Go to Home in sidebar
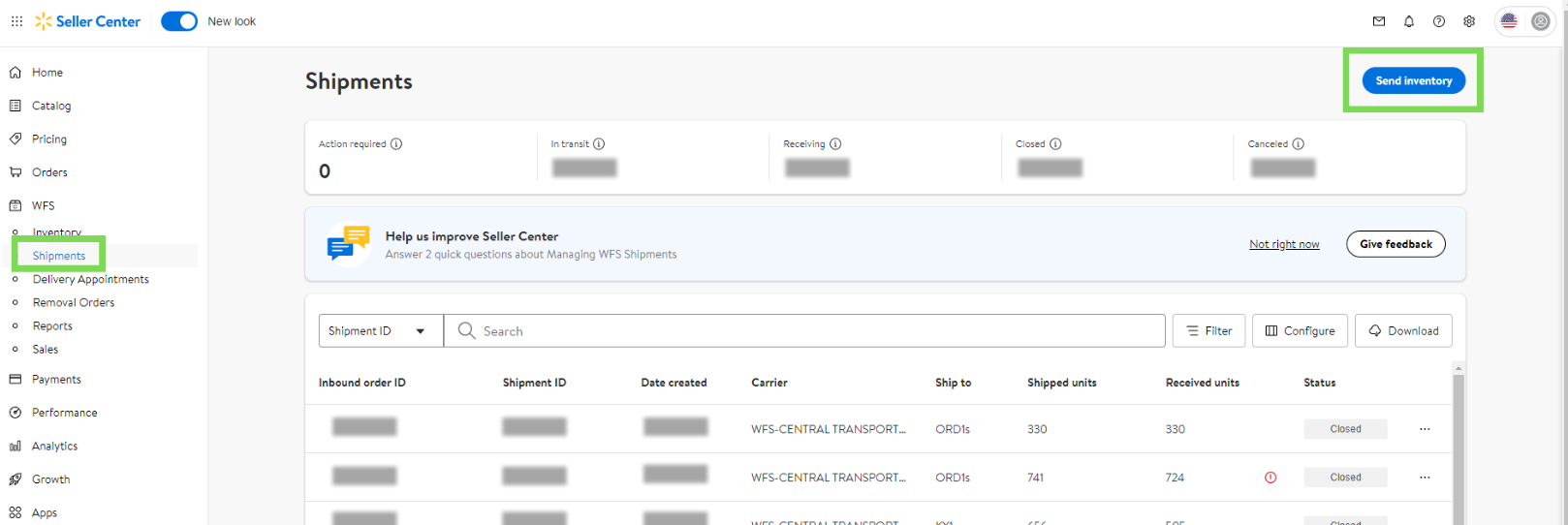The image size is (1568, 525). 47,73
